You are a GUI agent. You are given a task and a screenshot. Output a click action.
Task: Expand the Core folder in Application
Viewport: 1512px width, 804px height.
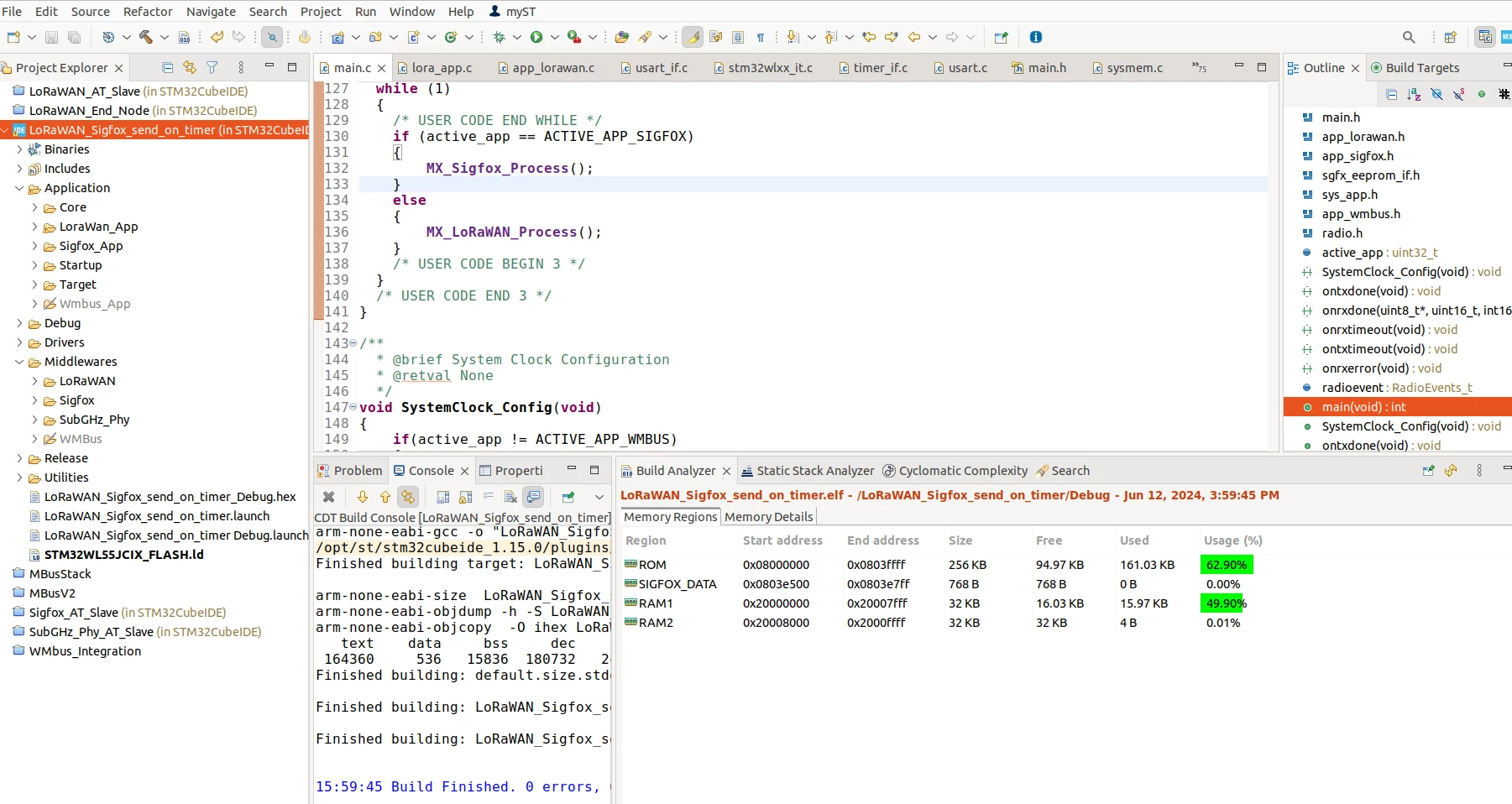pos(35,207)
